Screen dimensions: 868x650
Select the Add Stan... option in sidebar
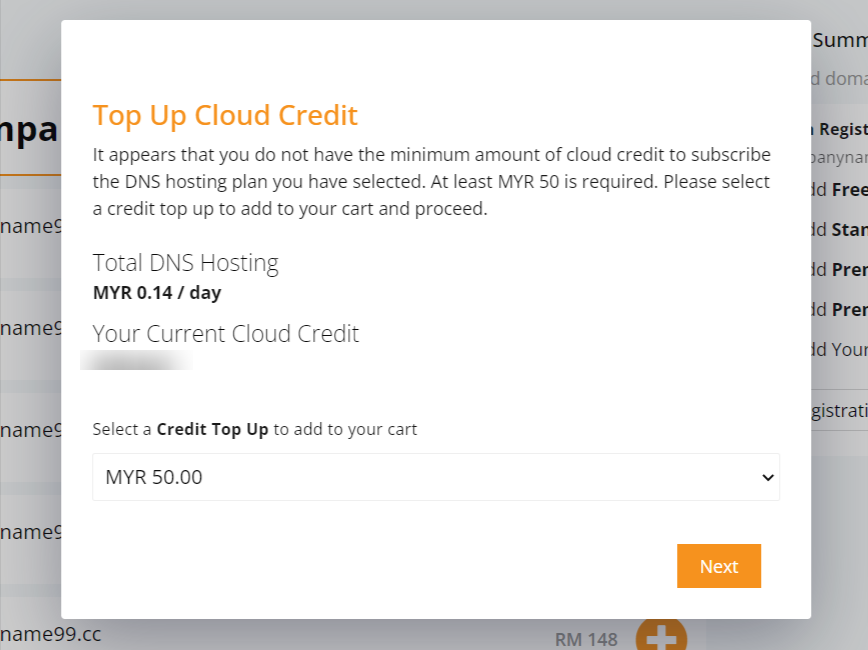point(839,229)
